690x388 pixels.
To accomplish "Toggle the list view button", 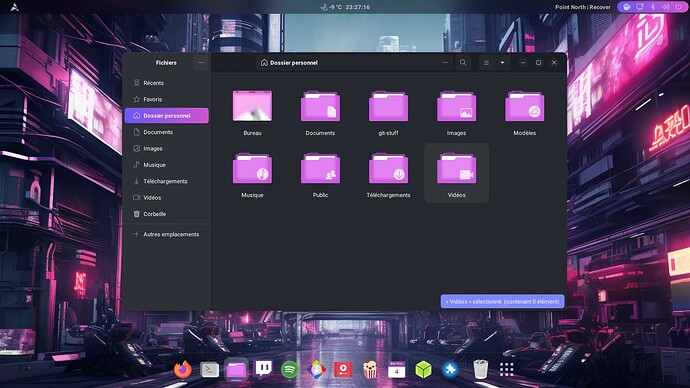I will (486, 63).
